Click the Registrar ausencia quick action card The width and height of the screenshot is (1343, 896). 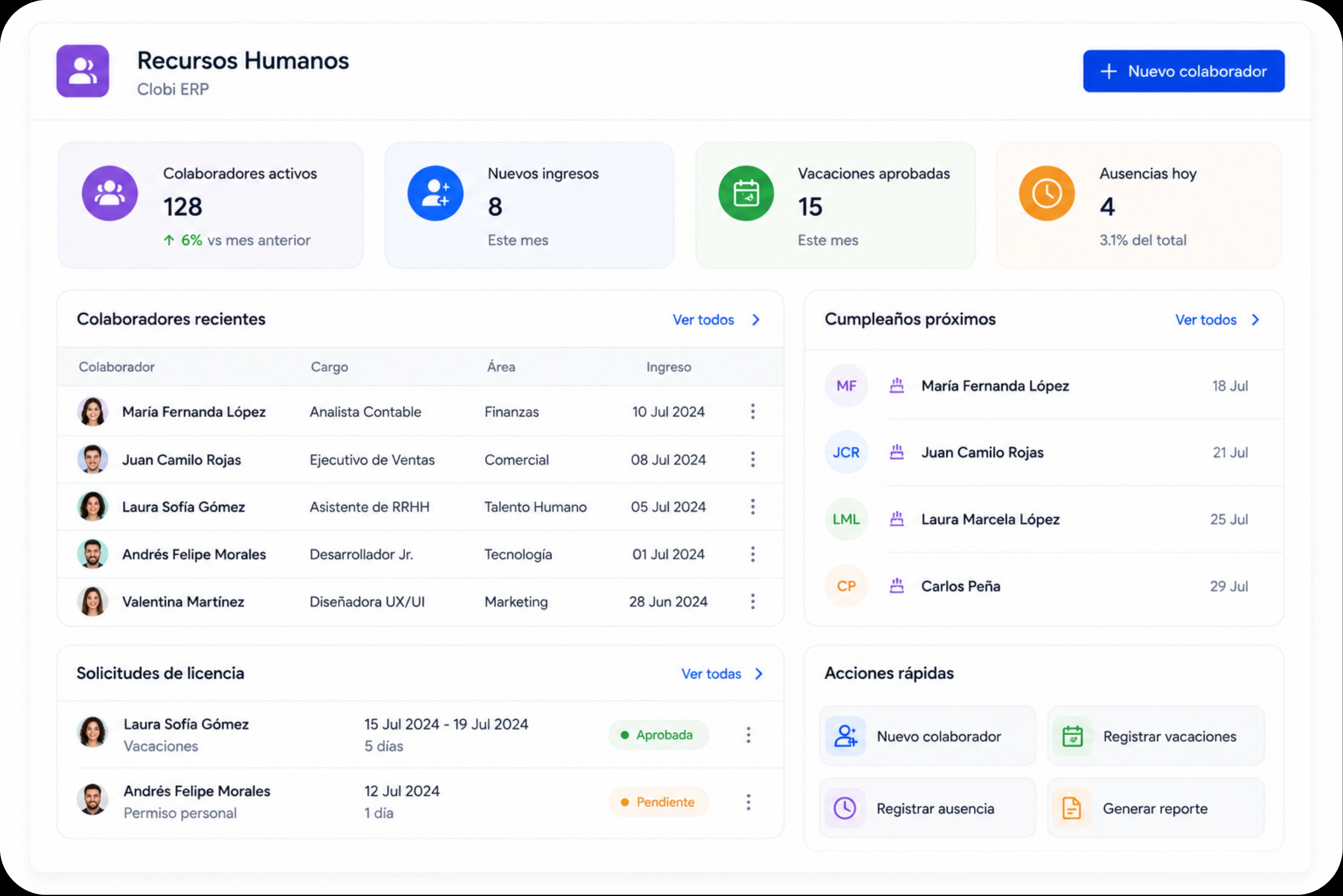click(927, 809)
